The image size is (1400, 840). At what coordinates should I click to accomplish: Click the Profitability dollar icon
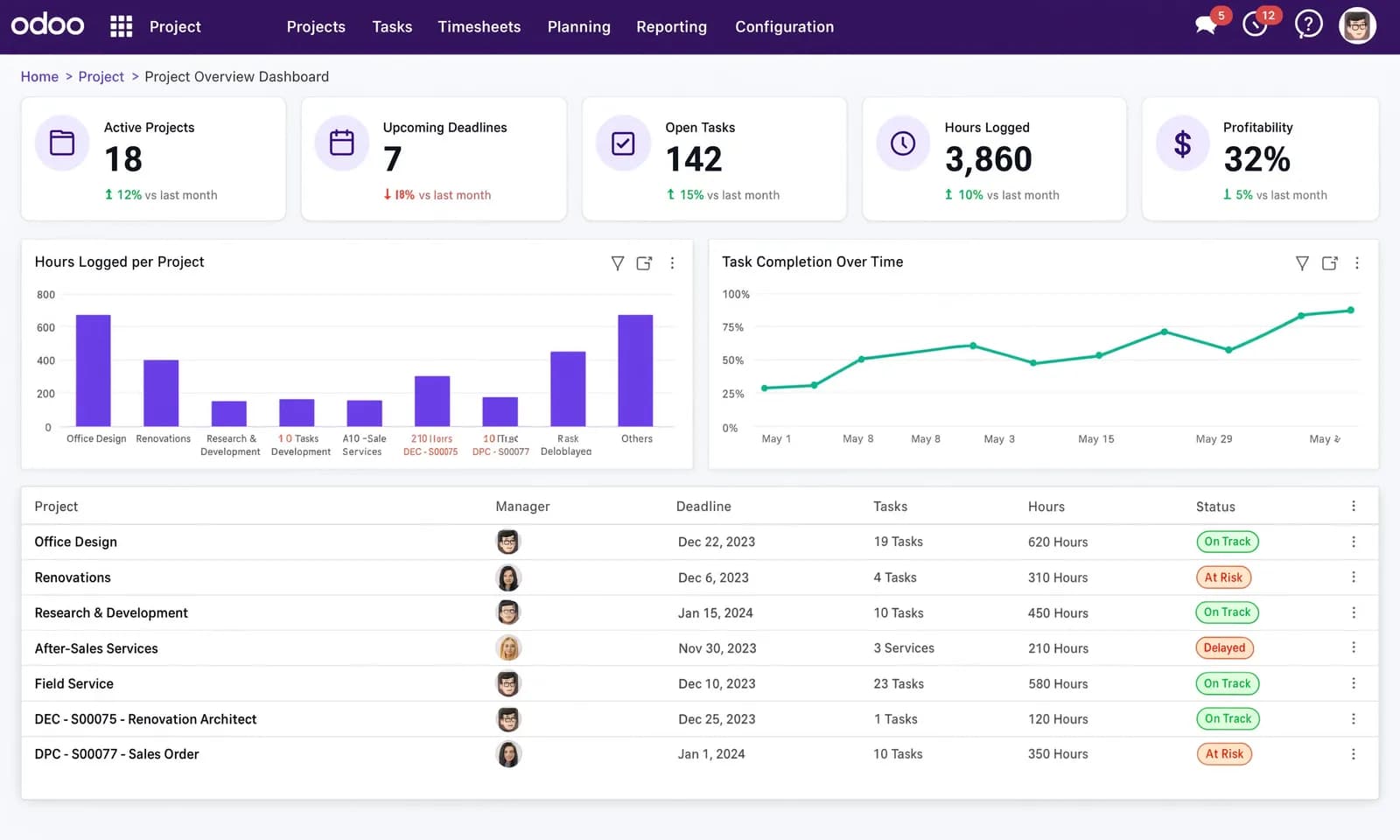coord(1182,143)
